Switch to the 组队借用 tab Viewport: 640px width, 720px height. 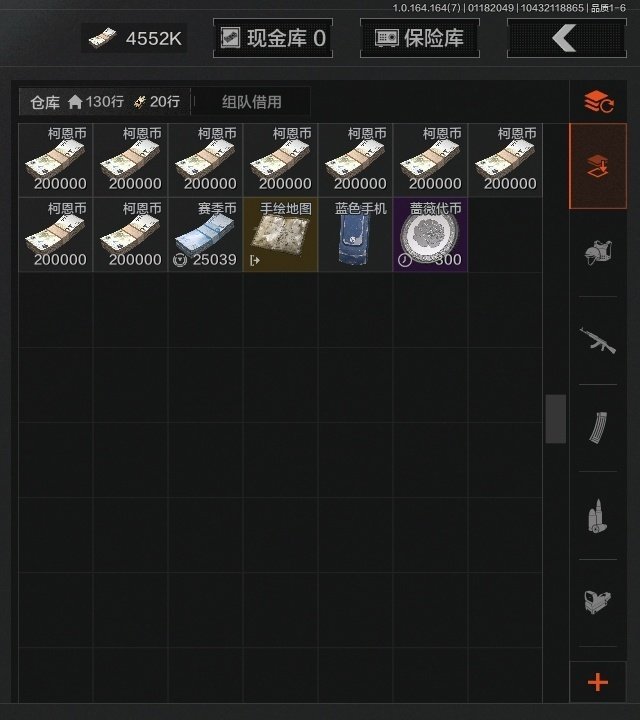pos(251,101)
